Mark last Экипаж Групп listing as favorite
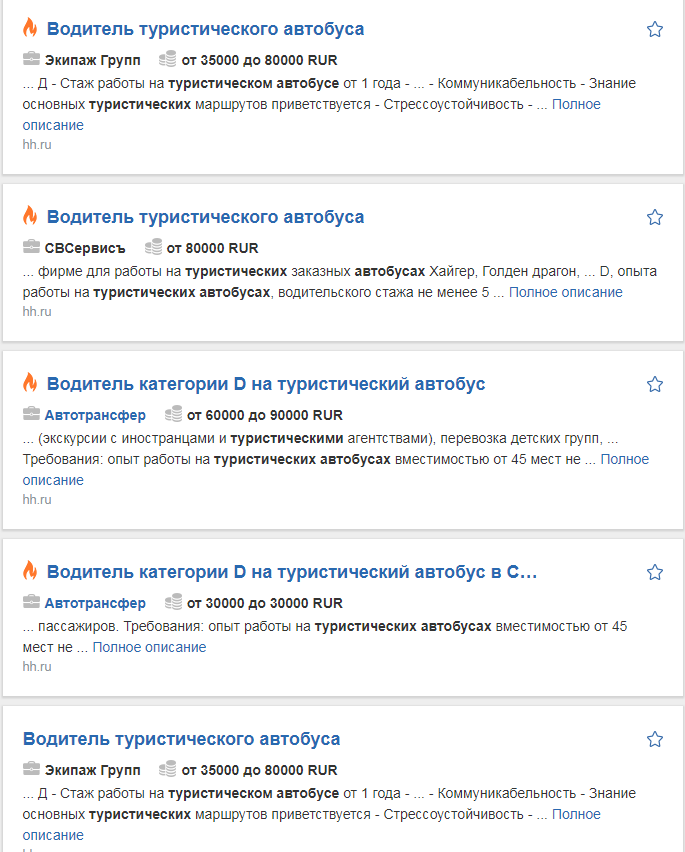 click(x=655, y=739)
